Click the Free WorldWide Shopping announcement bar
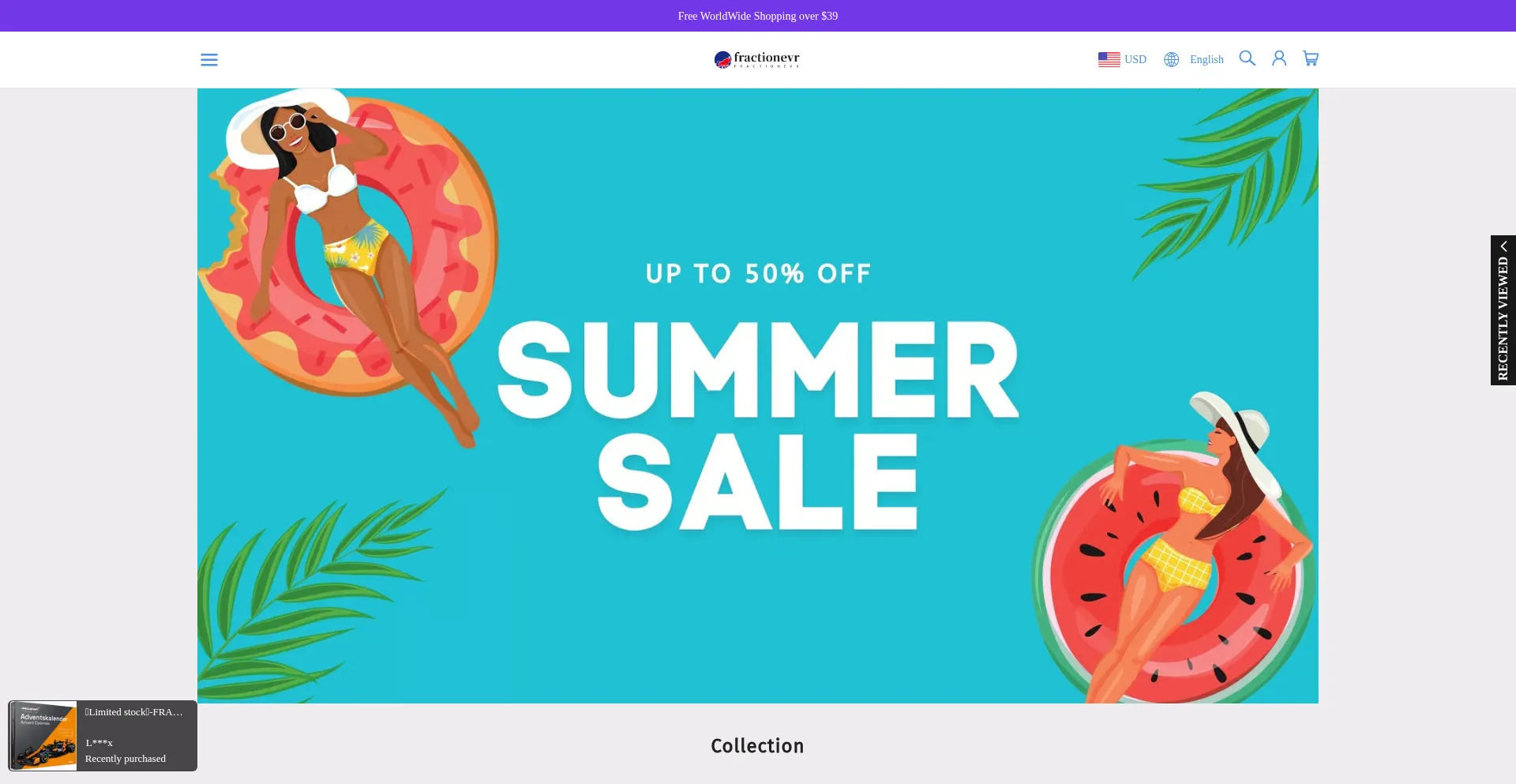Screen dimensions: 1516x784 pyautogui.click(x=758, y=16)
